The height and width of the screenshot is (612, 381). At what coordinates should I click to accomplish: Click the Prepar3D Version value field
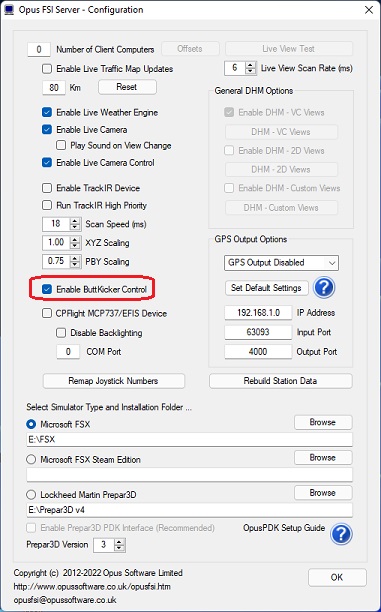(x=104, y=545)
